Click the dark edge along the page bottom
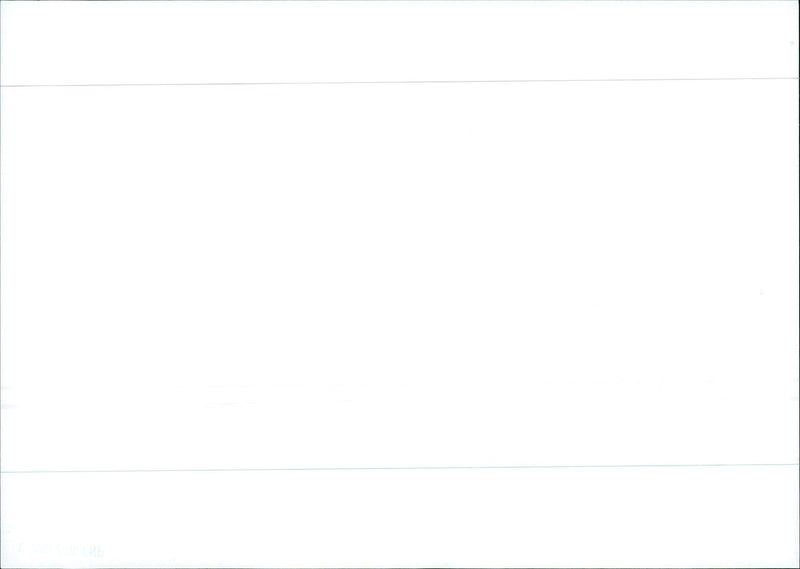 [x=400, y=566]
